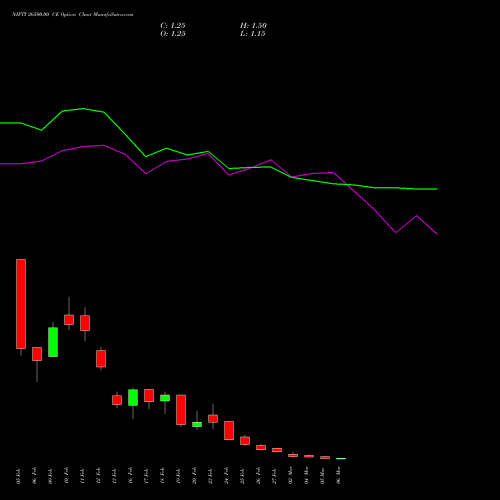Select the low value L: 1.15
This screenshot has width=500, height=500.
click(253, 34)
